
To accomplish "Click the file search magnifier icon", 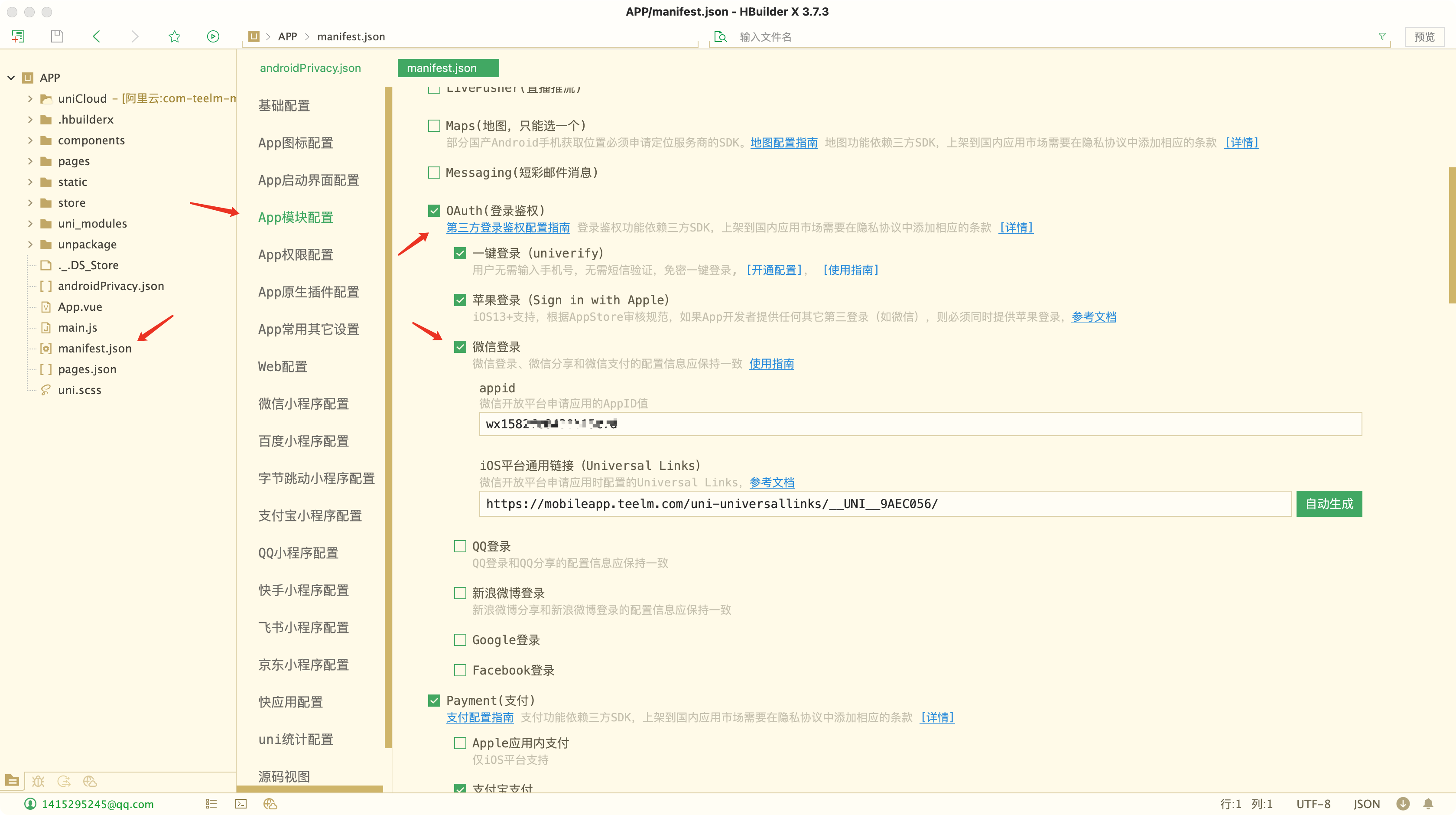I will point(721,37).
